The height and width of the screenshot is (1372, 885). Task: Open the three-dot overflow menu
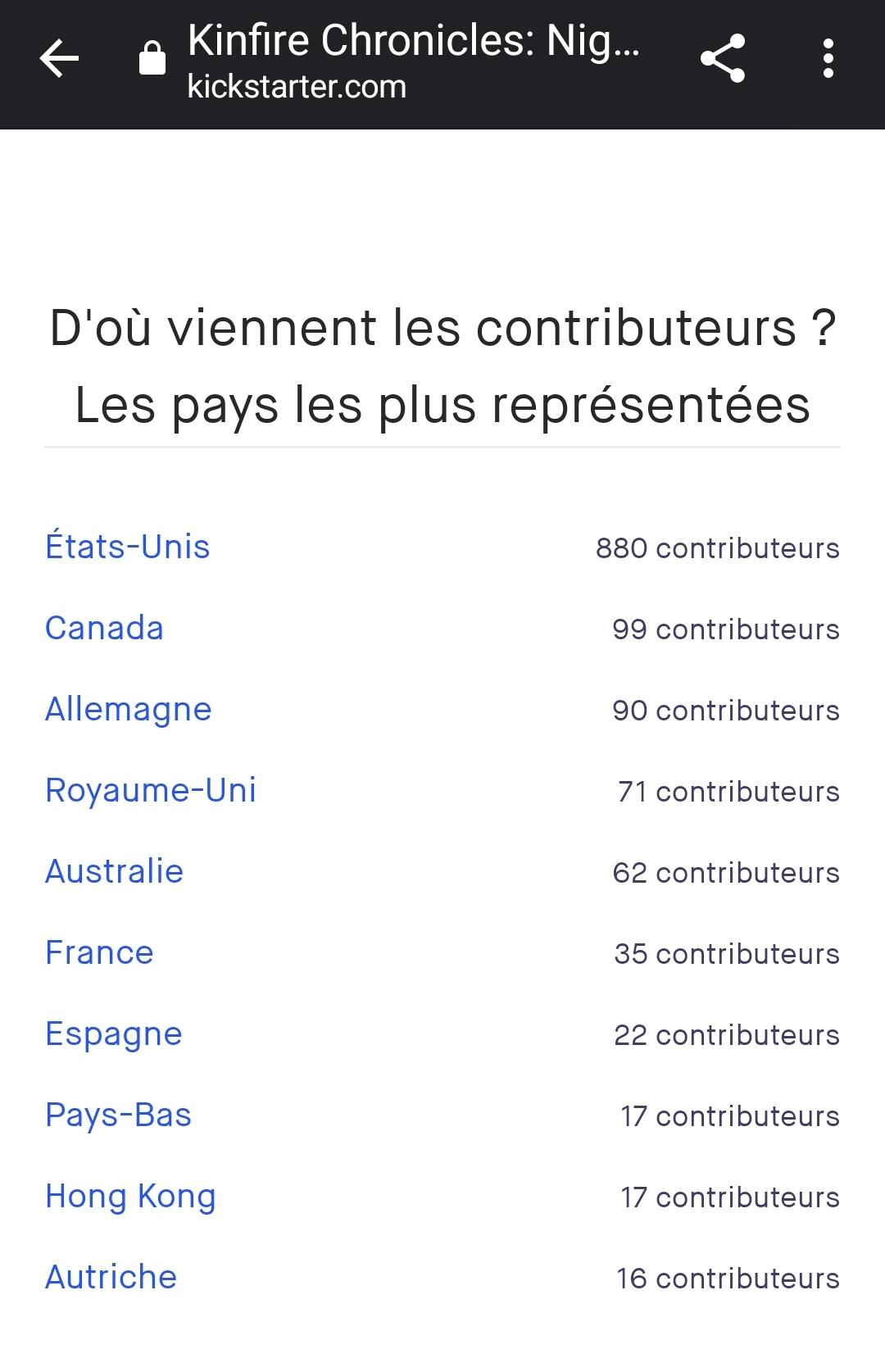click(828, 59)
